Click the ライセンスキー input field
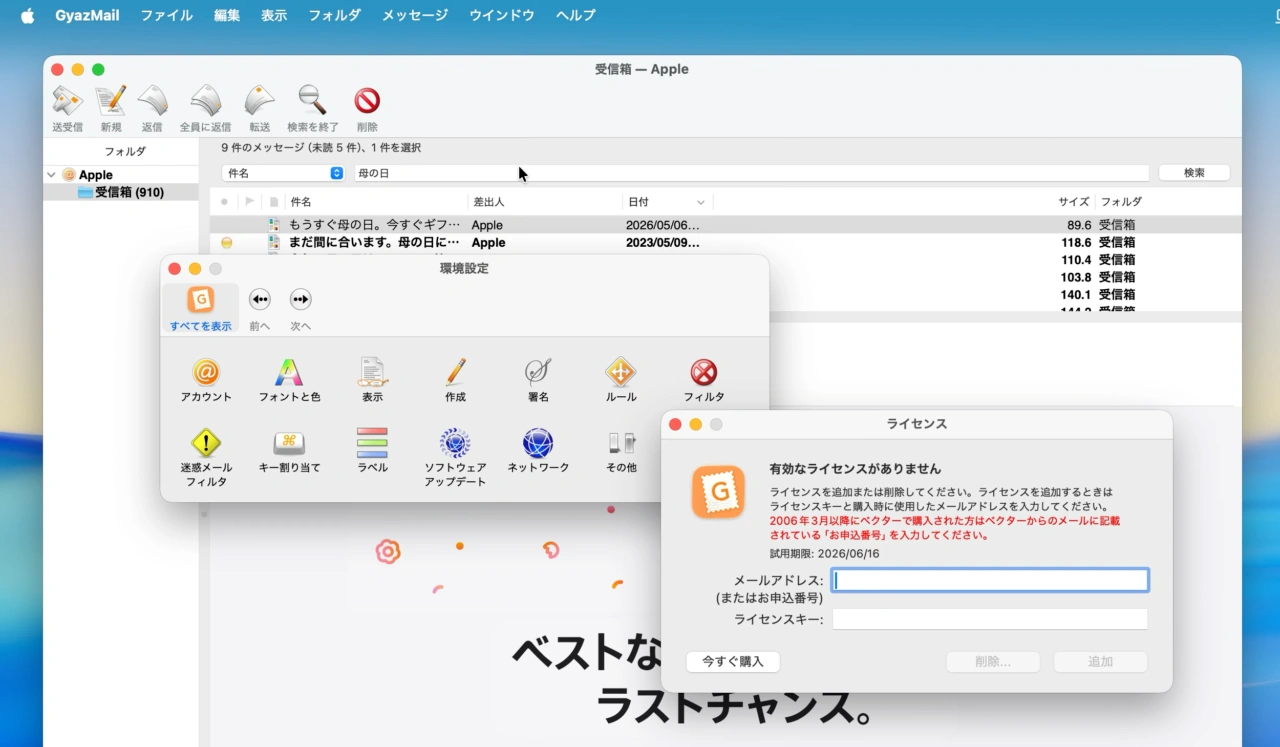1280x747 pixels. pyautogui.click(x=990, y=620)
